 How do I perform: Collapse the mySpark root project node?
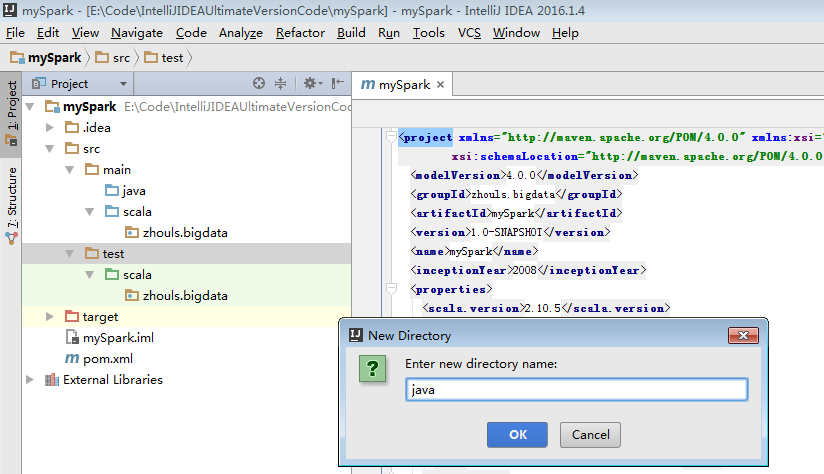[30, 107]
